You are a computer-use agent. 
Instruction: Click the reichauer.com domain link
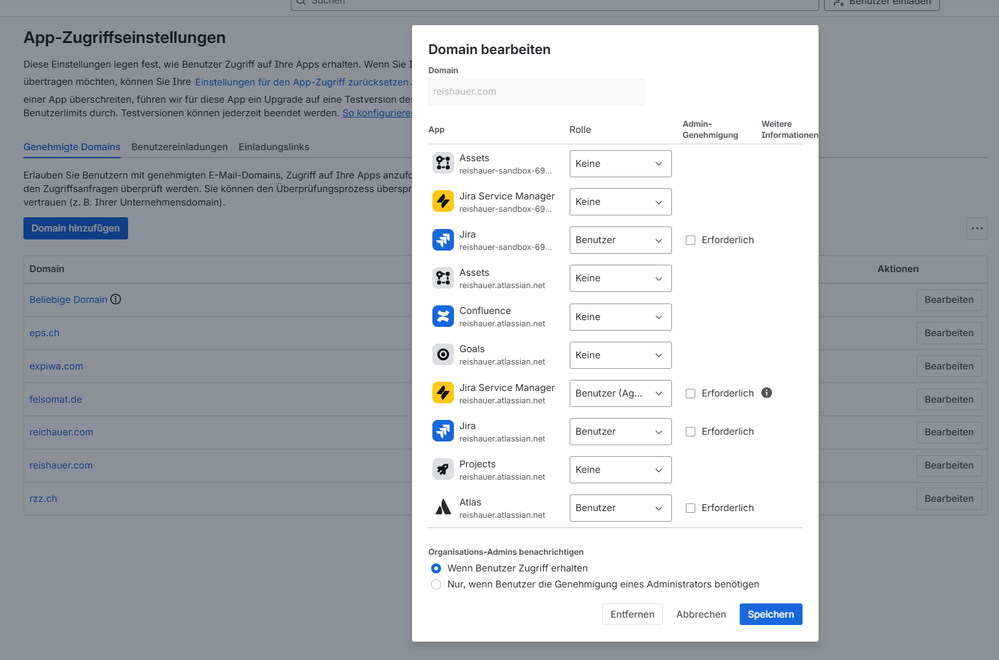(x=61, y=432)
